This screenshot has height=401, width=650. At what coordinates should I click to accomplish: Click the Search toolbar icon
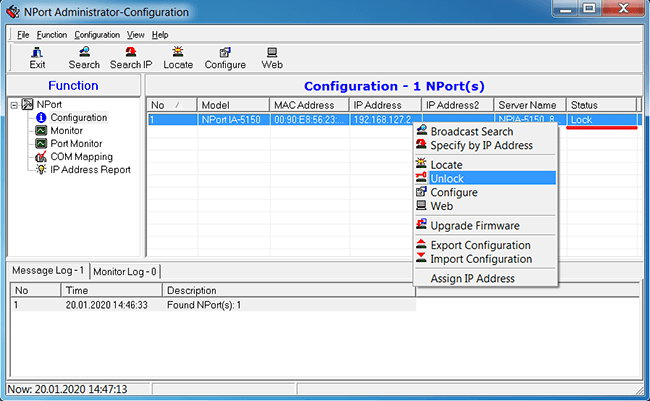pyautogui.click(x=84, y=52)
